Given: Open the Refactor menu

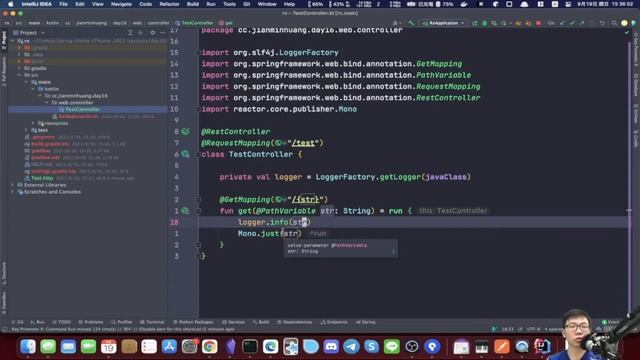Looking at the screenshot, I should (169, 4).
